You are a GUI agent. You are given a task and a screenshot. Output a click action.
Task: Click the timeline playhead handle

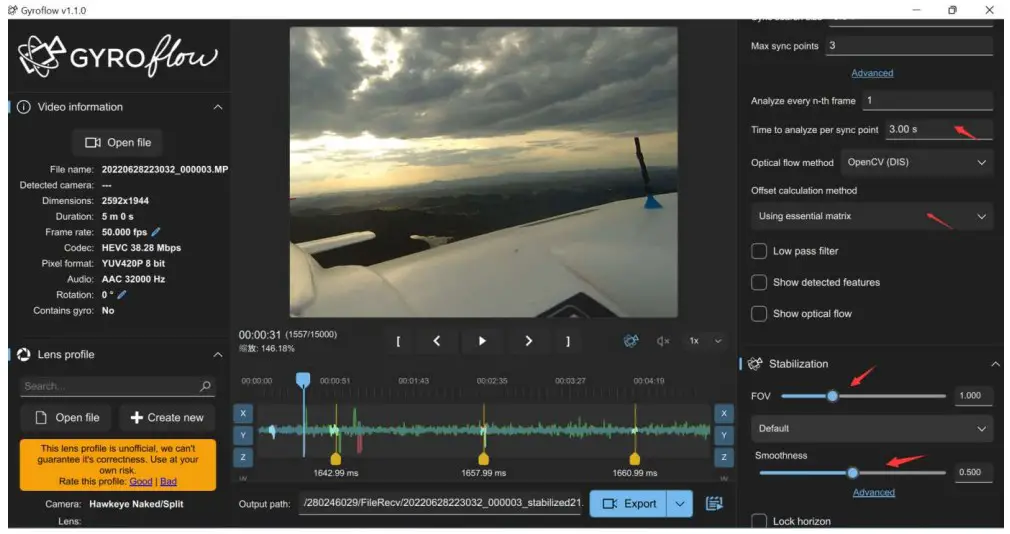pos(303,379)
